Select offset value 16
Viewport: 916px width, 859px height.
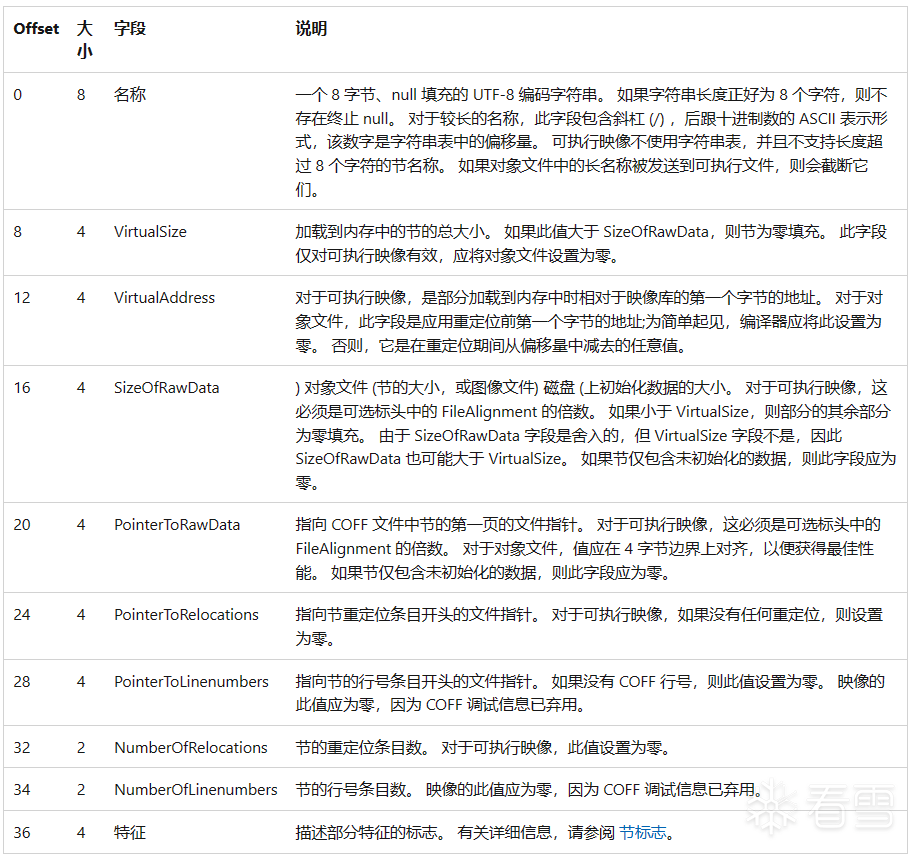point(22,388)
